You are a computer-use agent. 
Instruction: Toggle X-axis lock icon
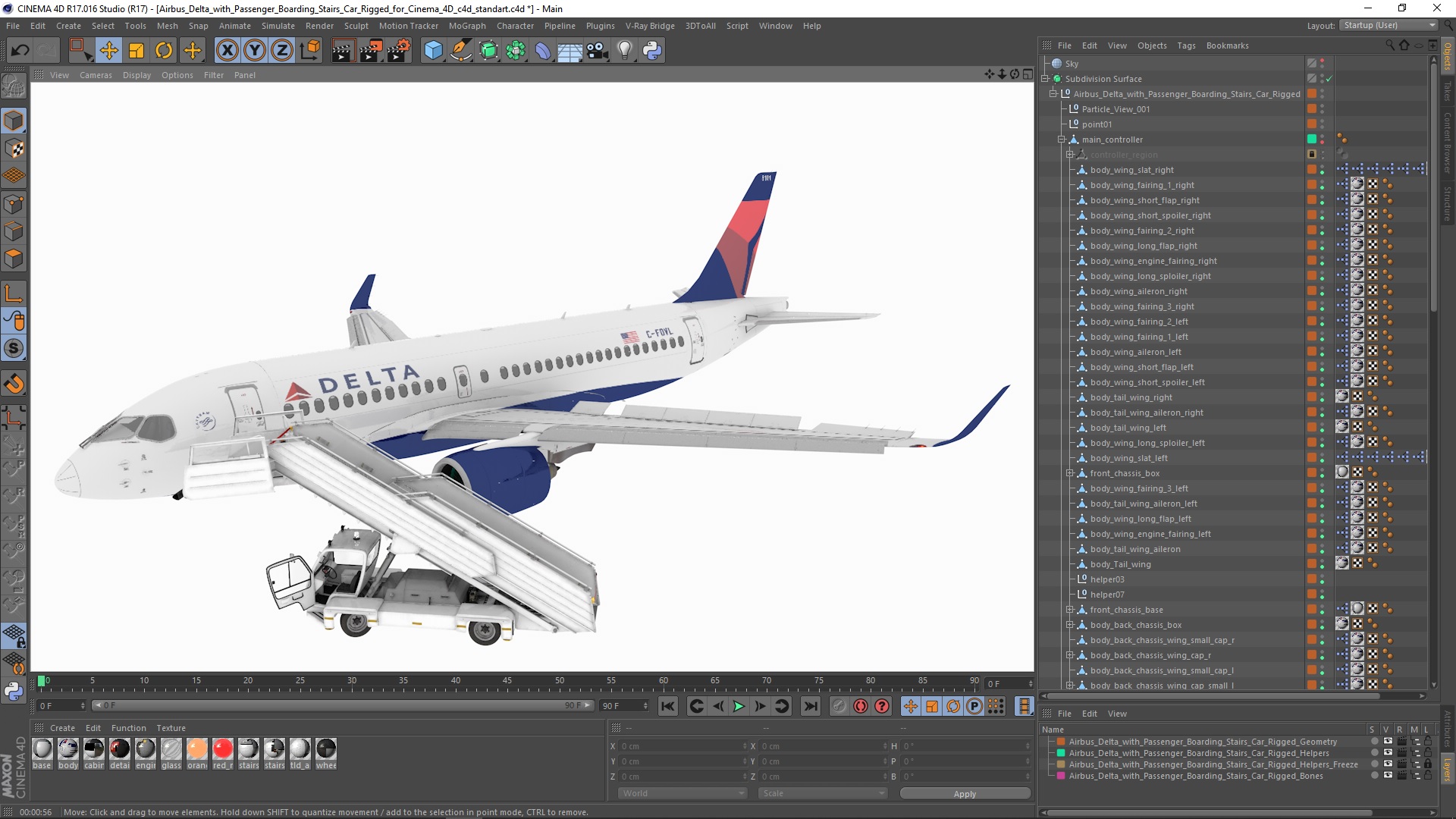point(227,51)
